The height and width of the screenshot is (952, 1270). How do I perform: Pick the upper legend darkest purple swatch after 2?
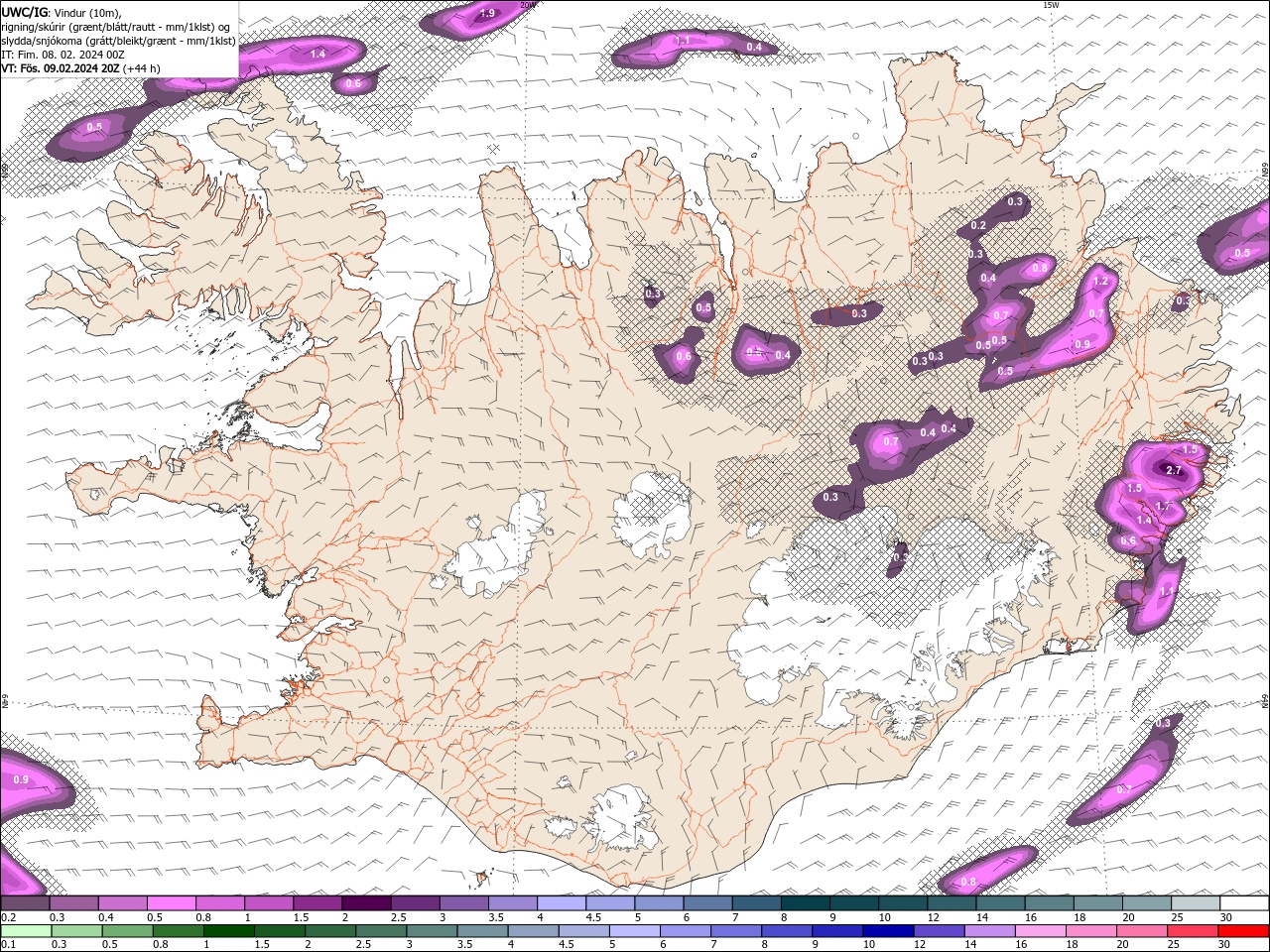[x=367, y=903]
